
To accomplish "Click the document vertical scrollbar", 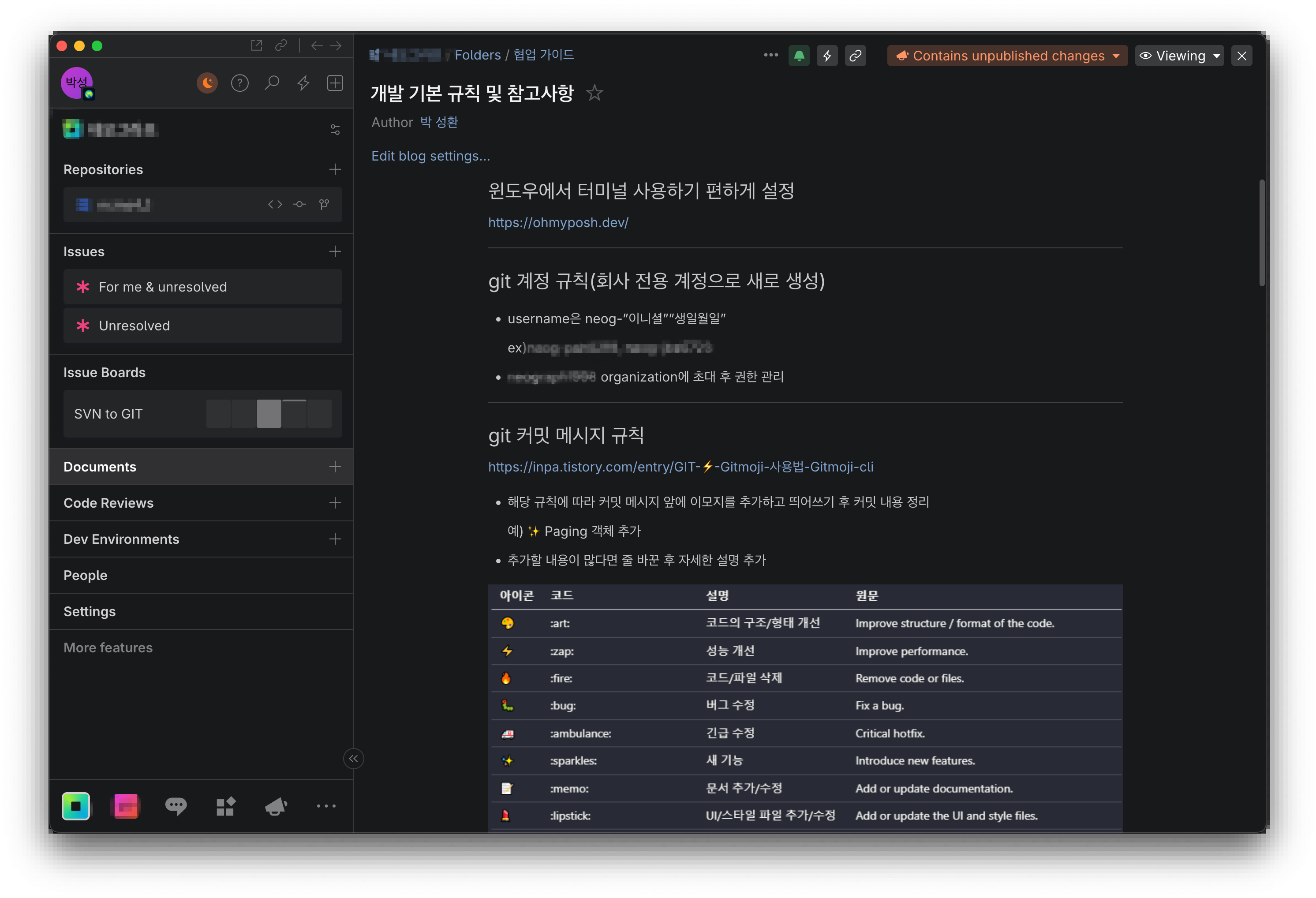I will tap(1262, 232).
